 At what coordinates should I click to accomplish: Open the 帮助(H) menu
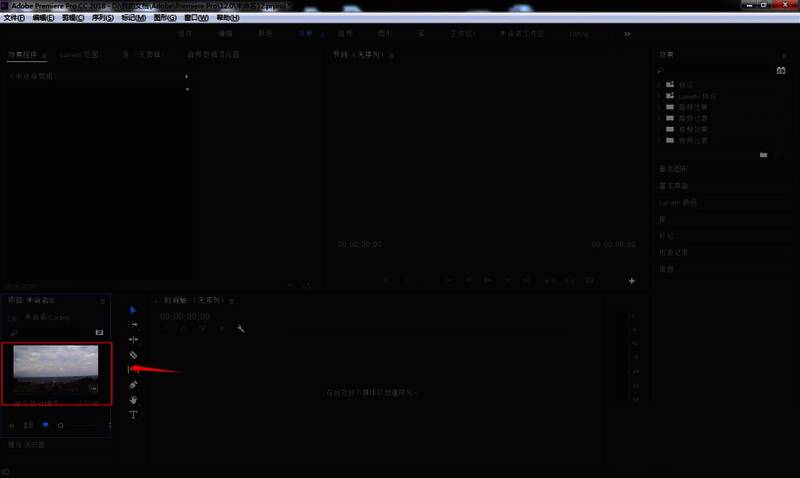click(x=228, y=18)
